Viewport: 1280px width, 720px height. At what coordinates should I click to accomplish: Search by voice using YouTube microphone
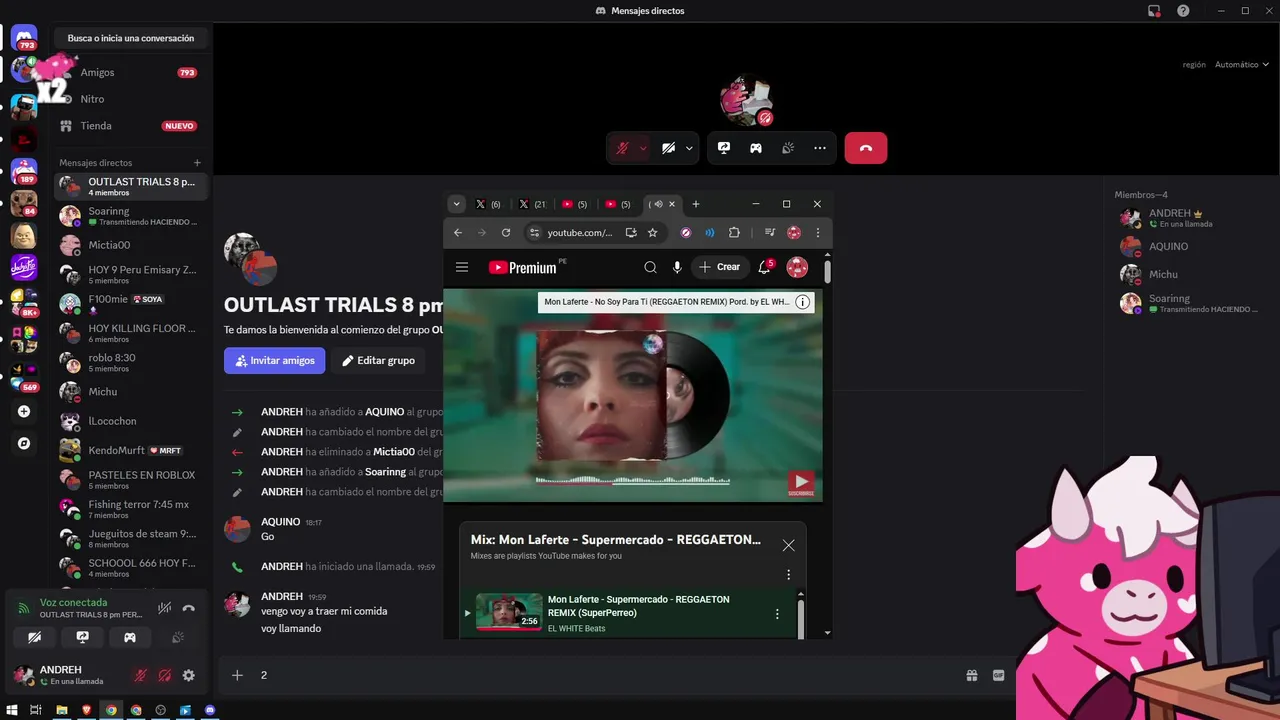[x=677, y=267]
